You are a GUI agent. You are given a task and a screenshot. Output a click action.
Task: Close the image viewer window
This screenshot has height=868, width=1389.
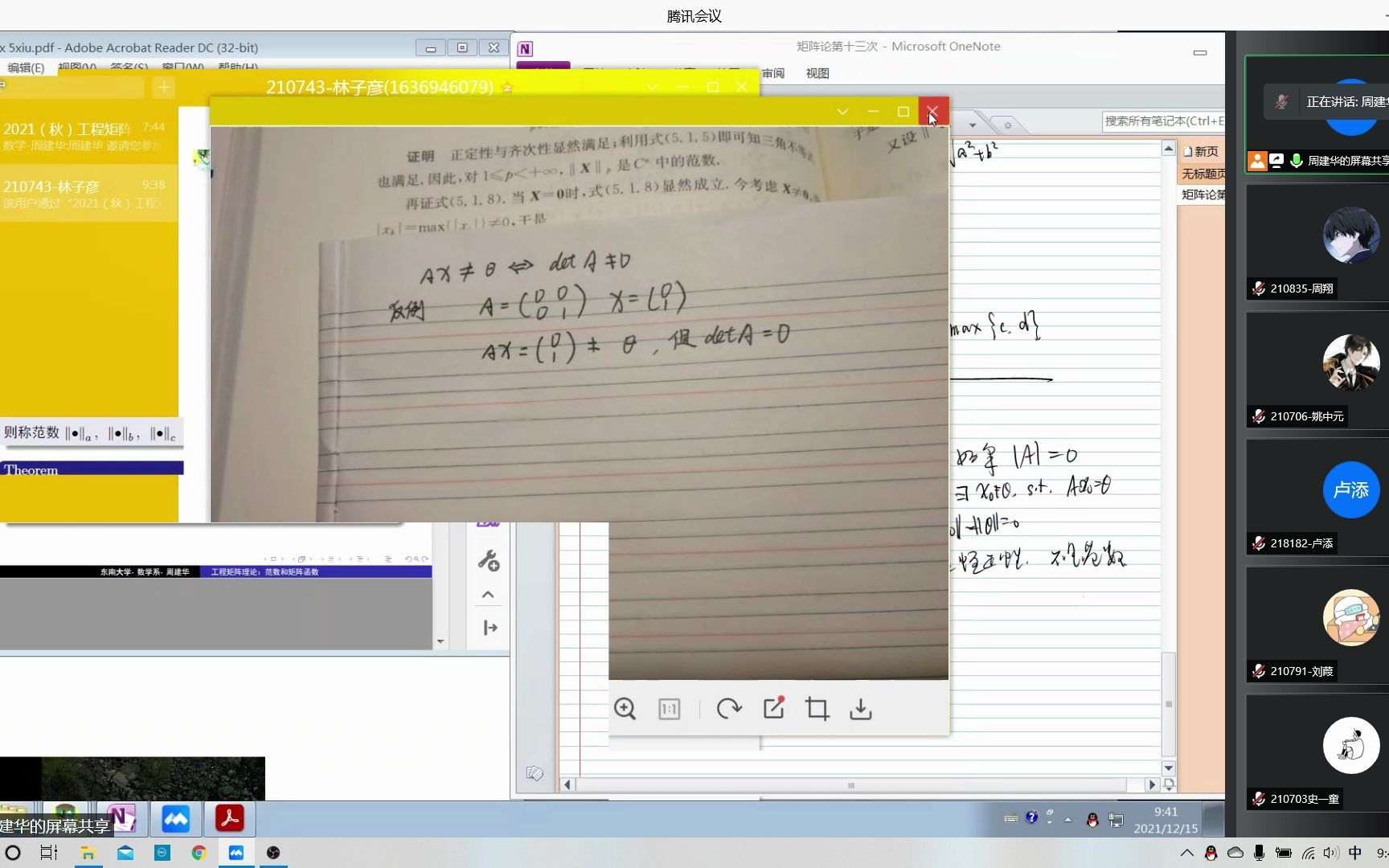(932, 112)
